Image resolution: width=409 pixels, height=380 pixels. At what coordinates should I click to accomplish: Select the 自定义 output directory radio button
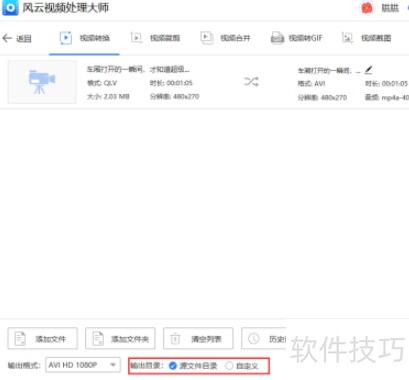[229, 366]
